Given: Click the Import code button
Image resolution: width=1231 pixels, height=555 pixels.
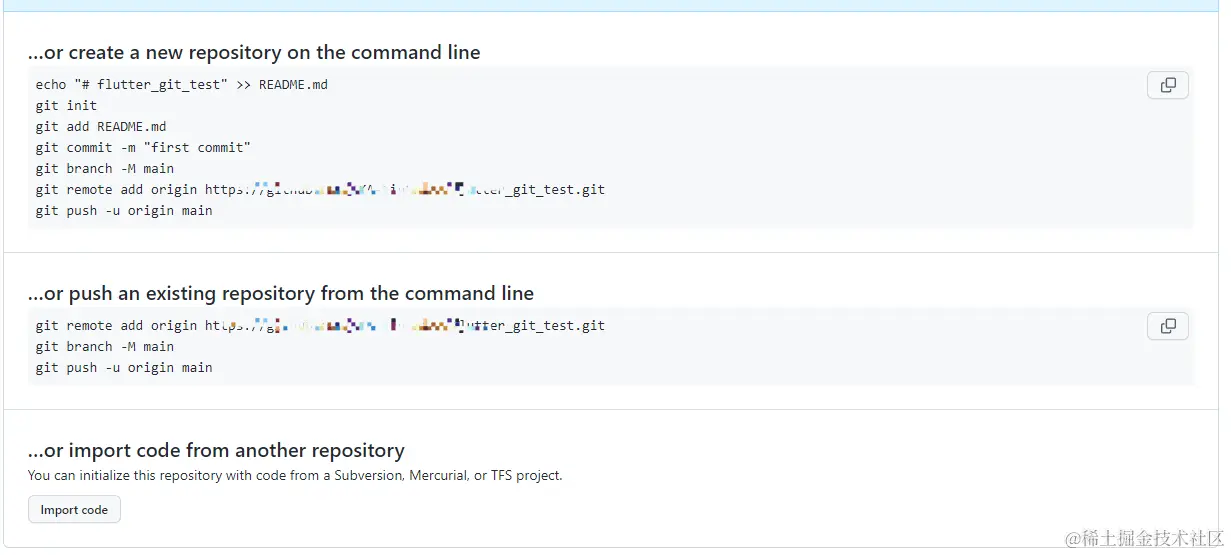Looking at the screenshot, I should pos(74,510).
